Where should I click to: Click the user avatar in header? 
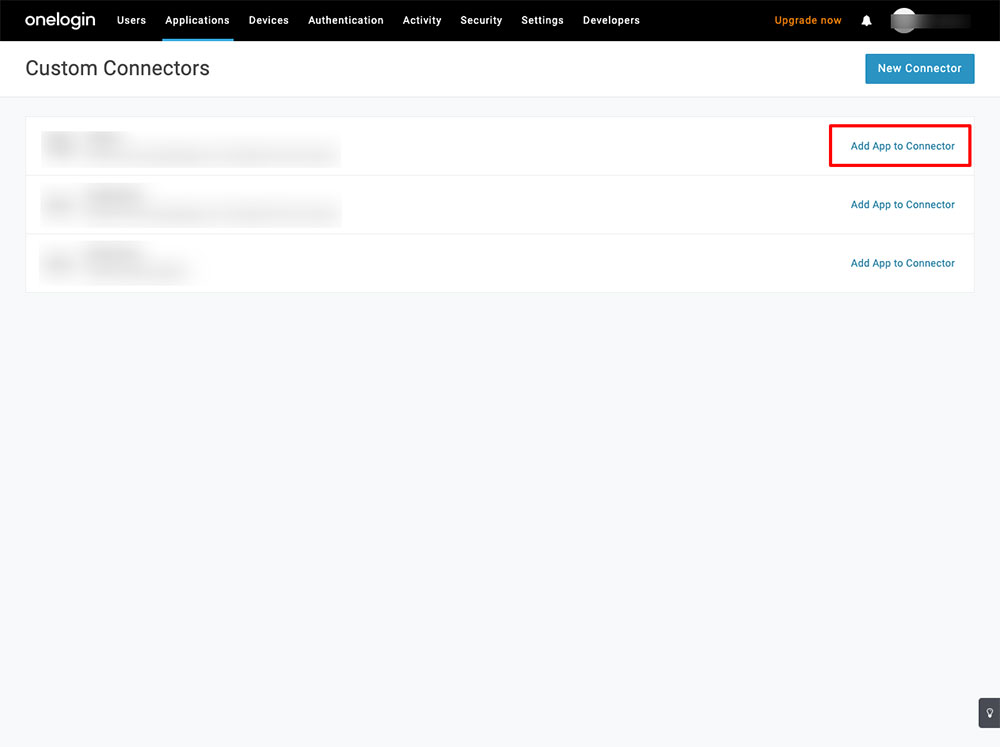pyautogui.click(x=904, y=20)
